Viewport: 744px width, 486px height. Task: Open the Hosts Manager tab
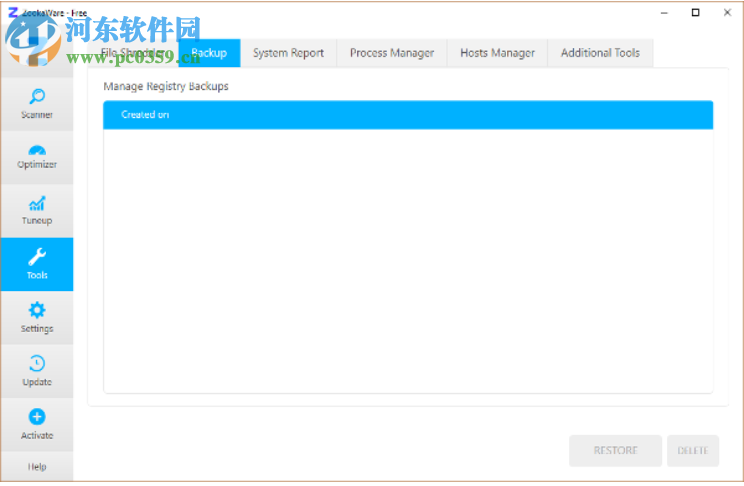pos(497,53)
